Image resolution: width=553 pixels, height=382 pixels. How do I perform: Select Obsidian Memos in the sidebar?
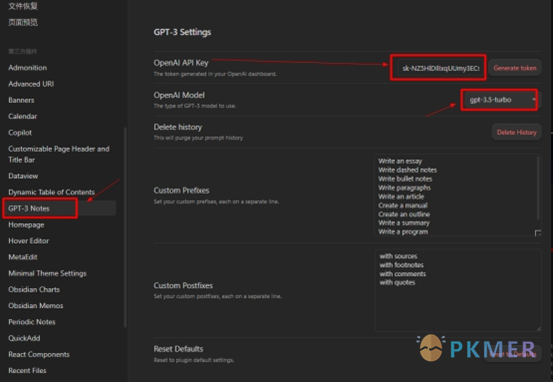pyautogui.click(x=36, y=306)
